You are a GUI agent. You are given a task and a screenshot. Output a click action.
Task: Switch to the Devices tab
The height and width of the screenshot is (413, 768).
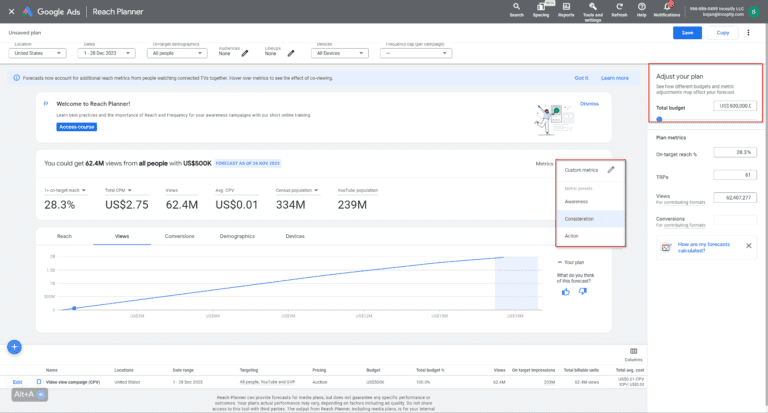tap(295, 236)
